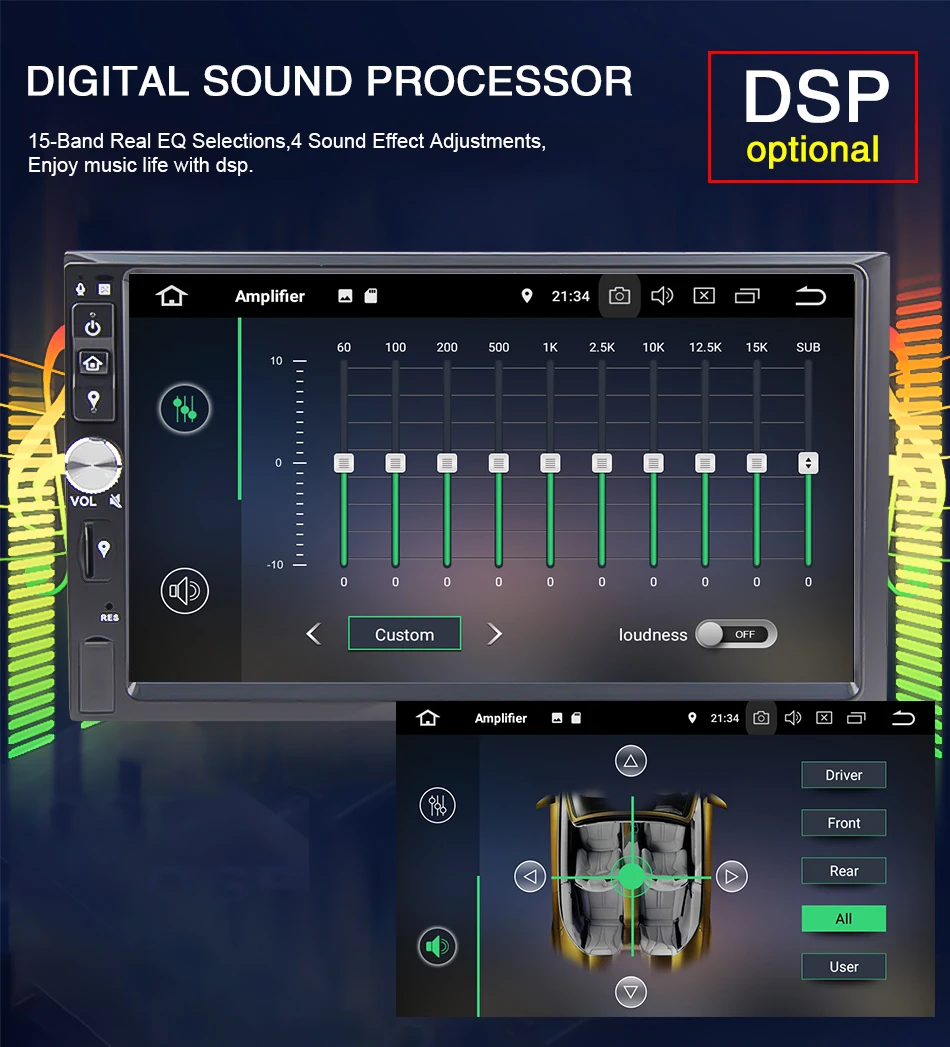Click the green balance point on the car
950x1047 pixels.
631,876
